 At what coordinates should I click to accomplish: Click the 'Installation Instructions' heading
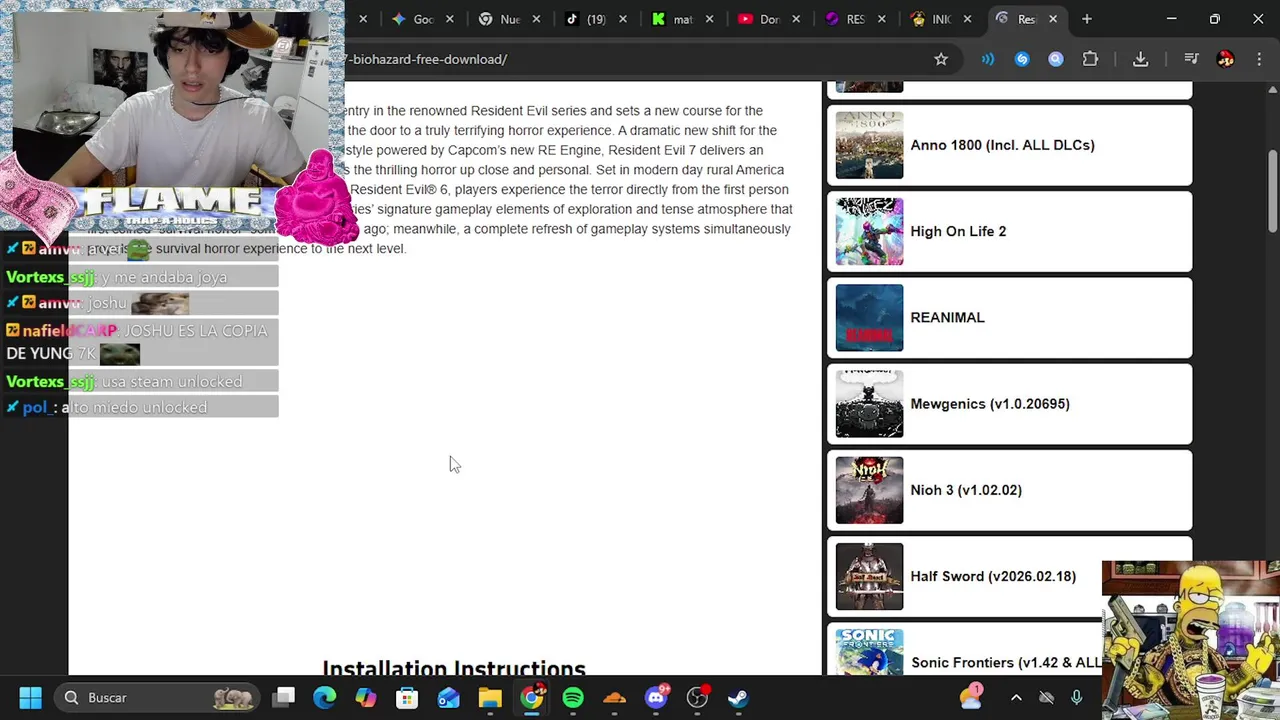pyautogui.click(x=454, y=666)
